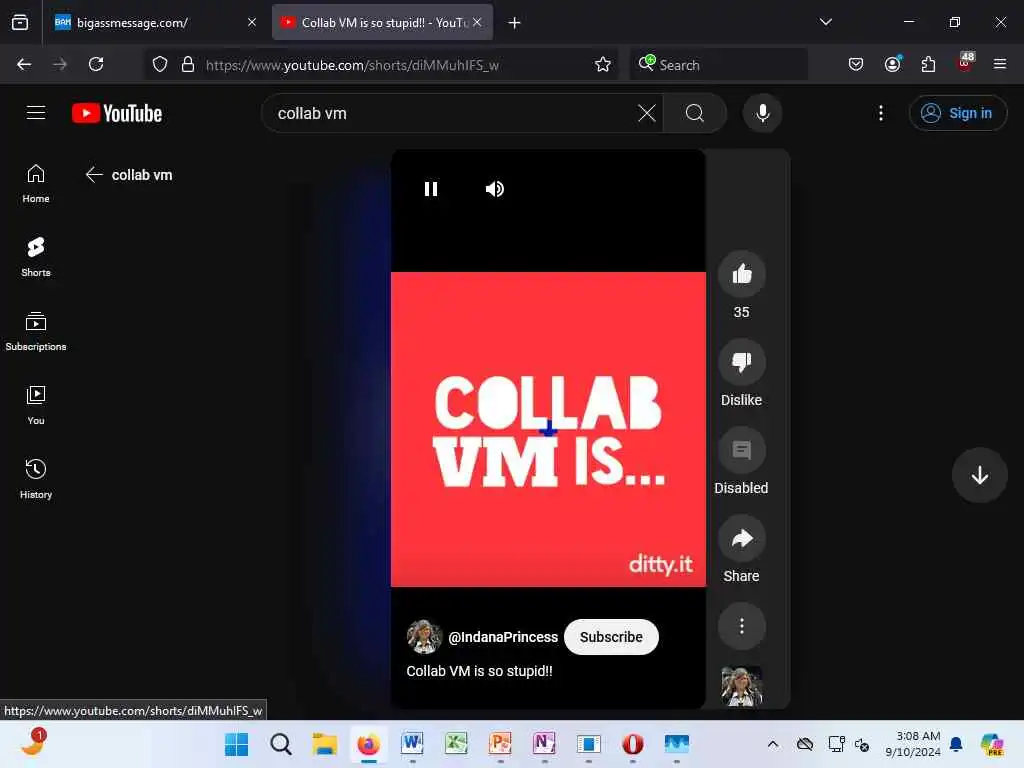Launch Opera browser from taskbar

click(632, 744)
